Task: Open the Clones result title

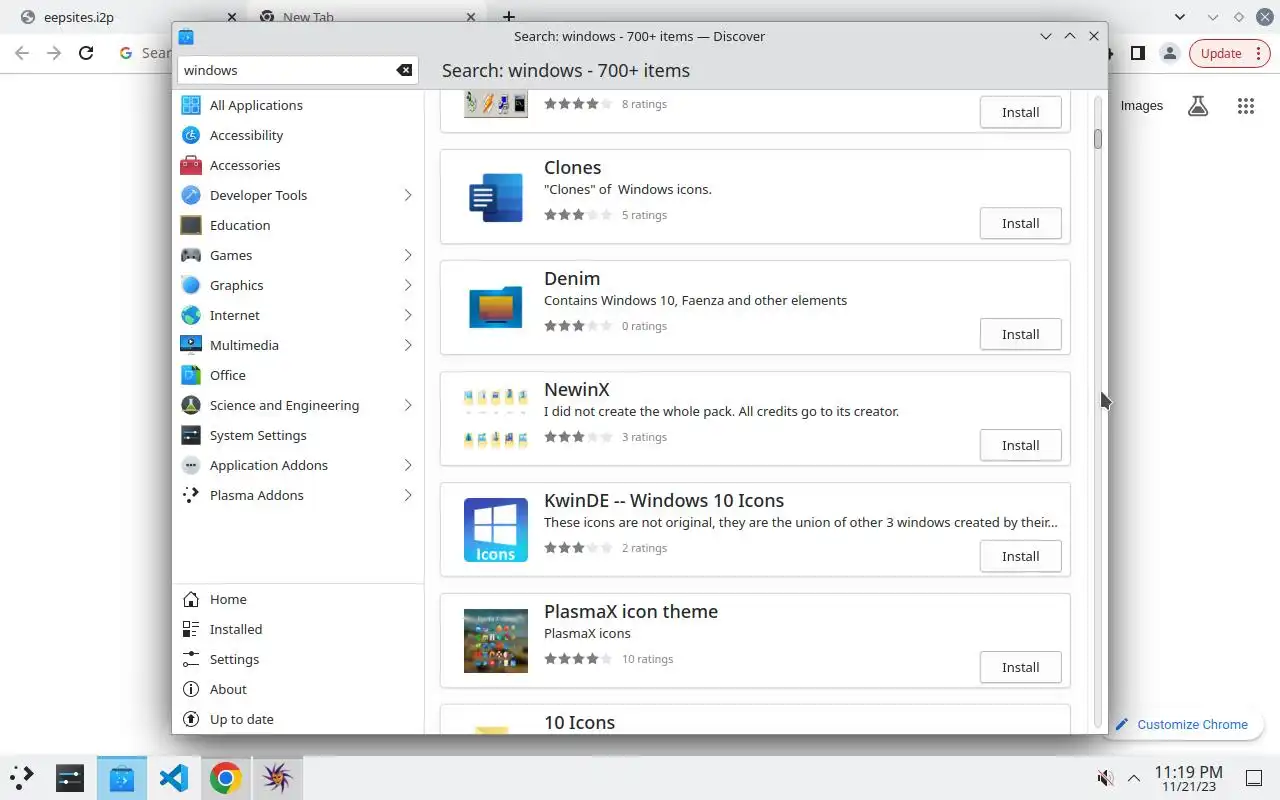Action: 572,167
